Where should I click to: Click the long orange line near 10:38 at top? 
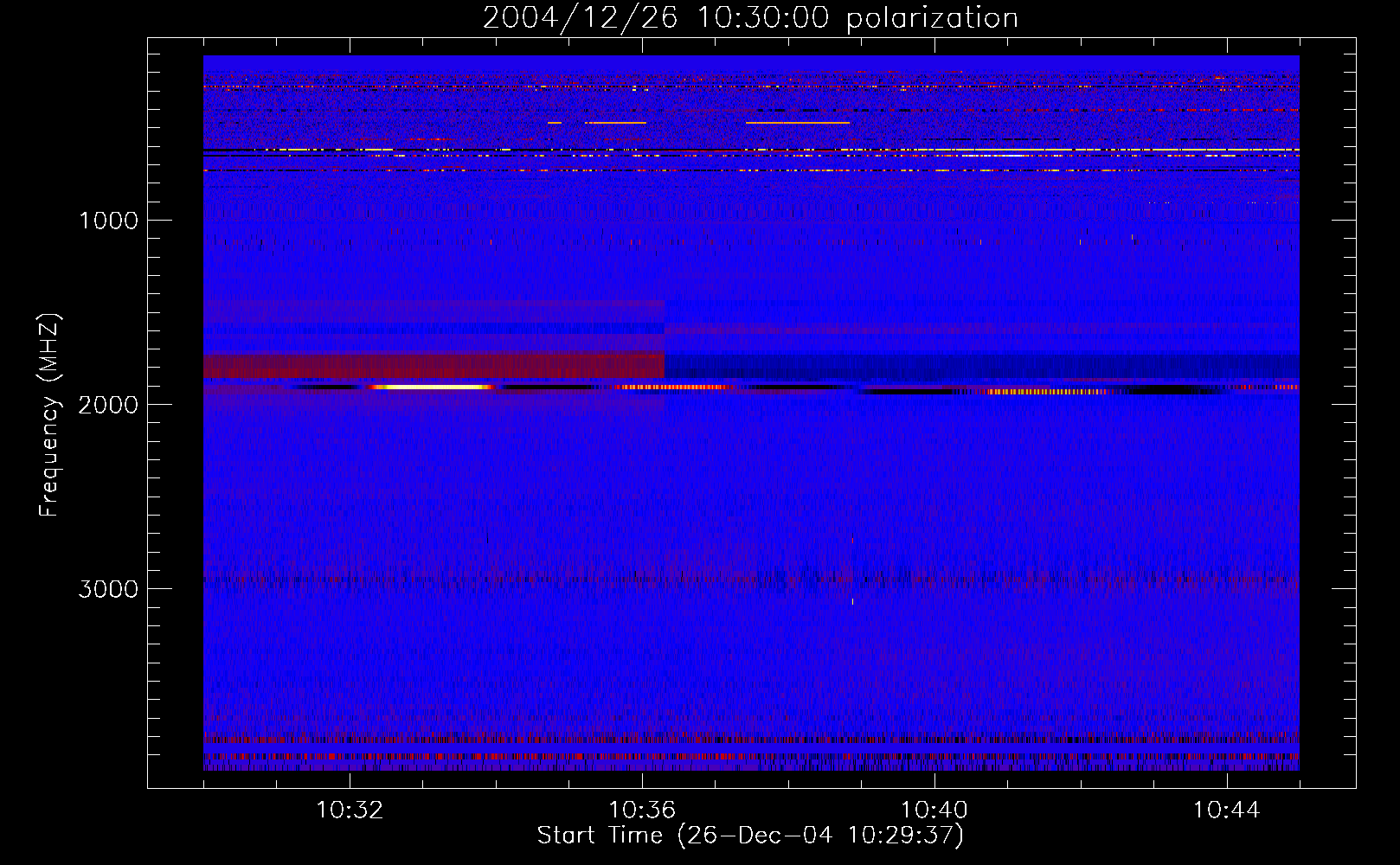(x=798, y=123)
